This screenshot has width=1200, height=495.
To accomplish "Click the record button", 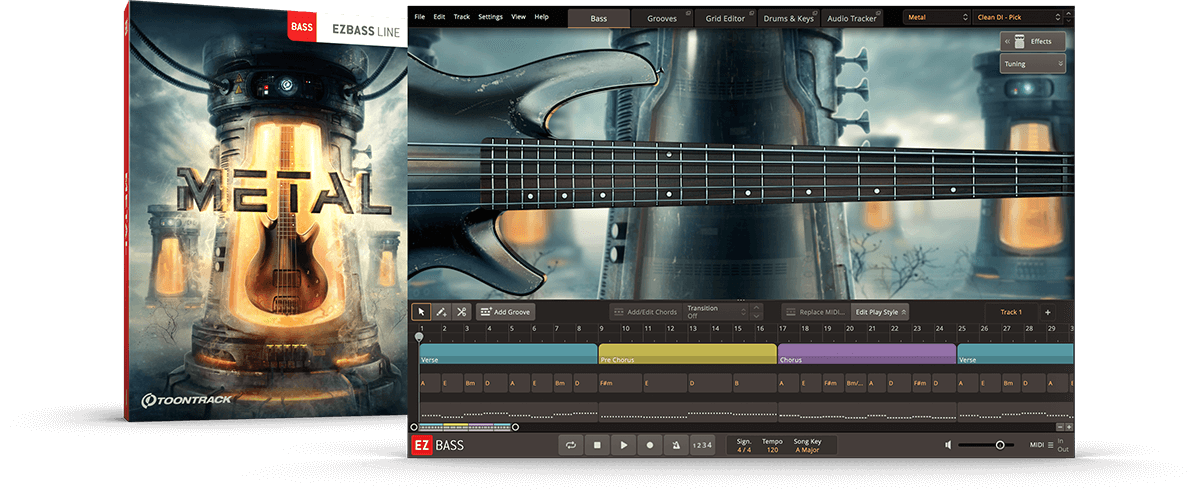I will [x=650, y=445].
